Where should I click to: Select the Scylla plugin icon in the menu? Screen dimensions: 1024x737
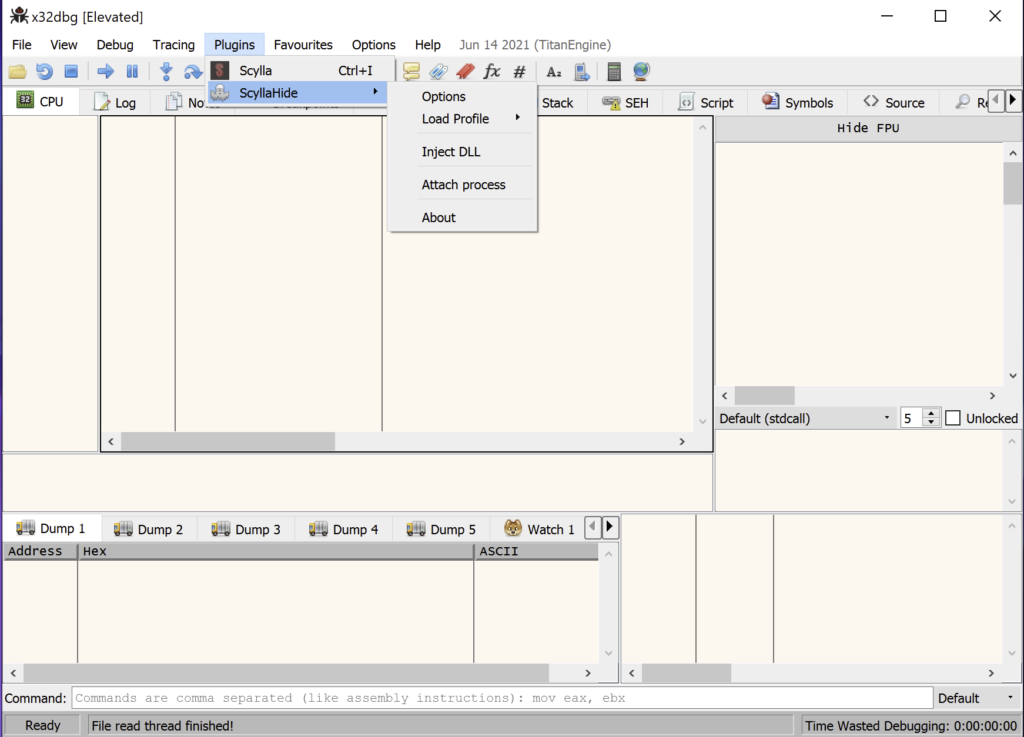coord(219,70)
